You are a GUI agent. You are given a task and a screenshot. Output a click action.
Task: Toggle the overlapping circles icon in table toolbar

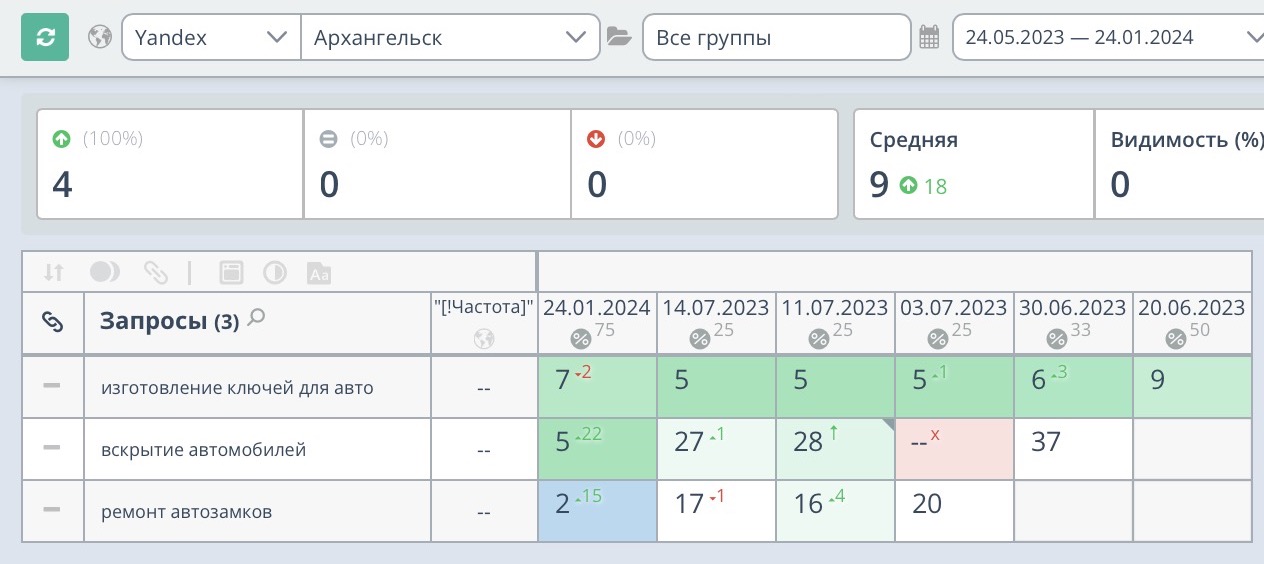[104, 272]
